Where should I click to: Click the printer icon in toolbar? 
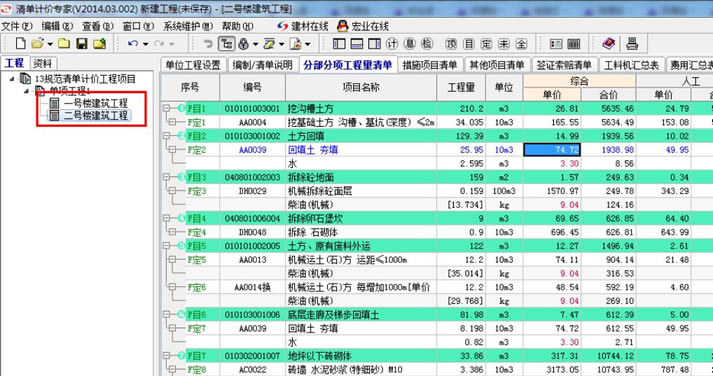tap(632, 44)
